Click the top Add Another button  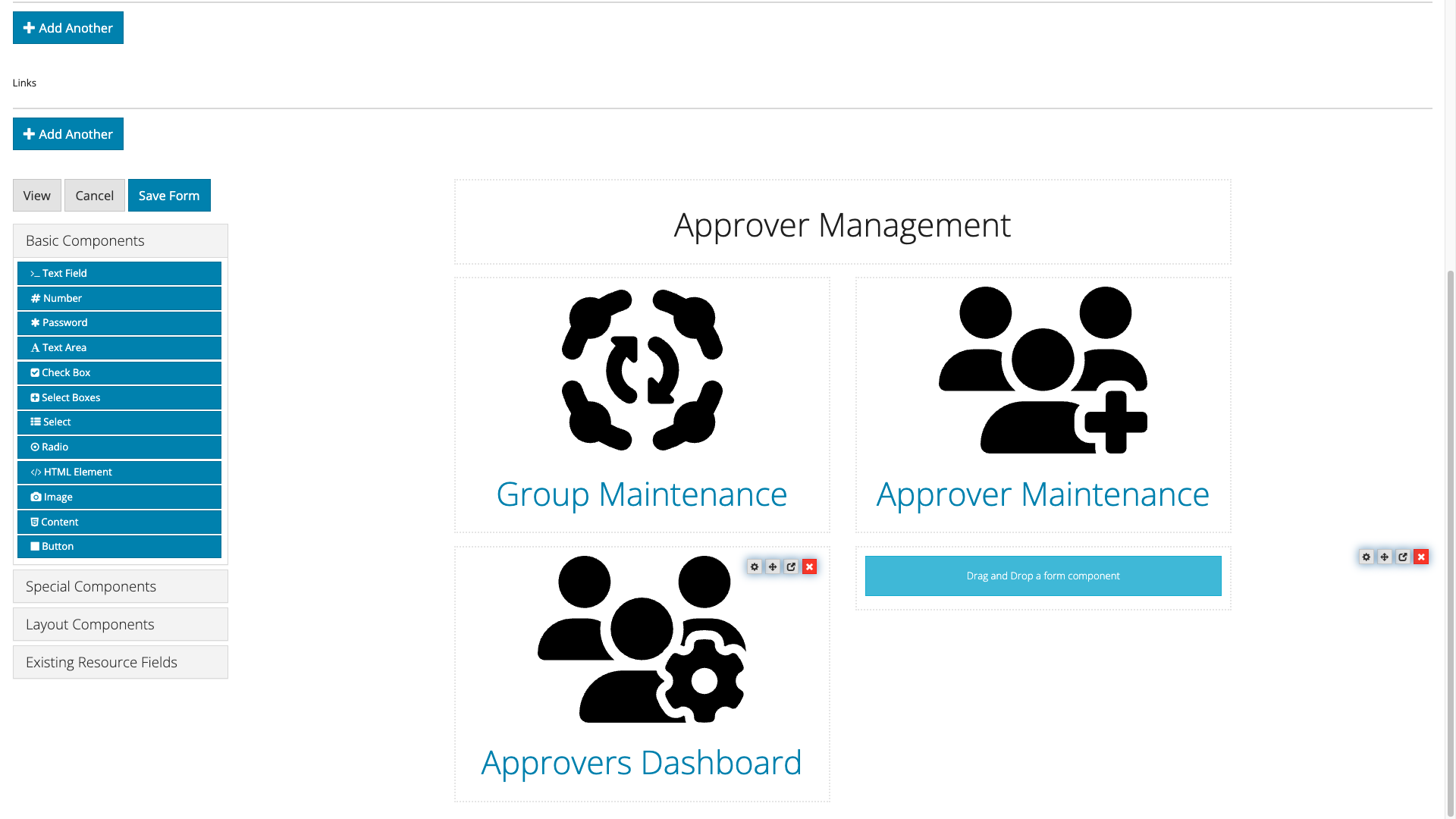[68, 28]
